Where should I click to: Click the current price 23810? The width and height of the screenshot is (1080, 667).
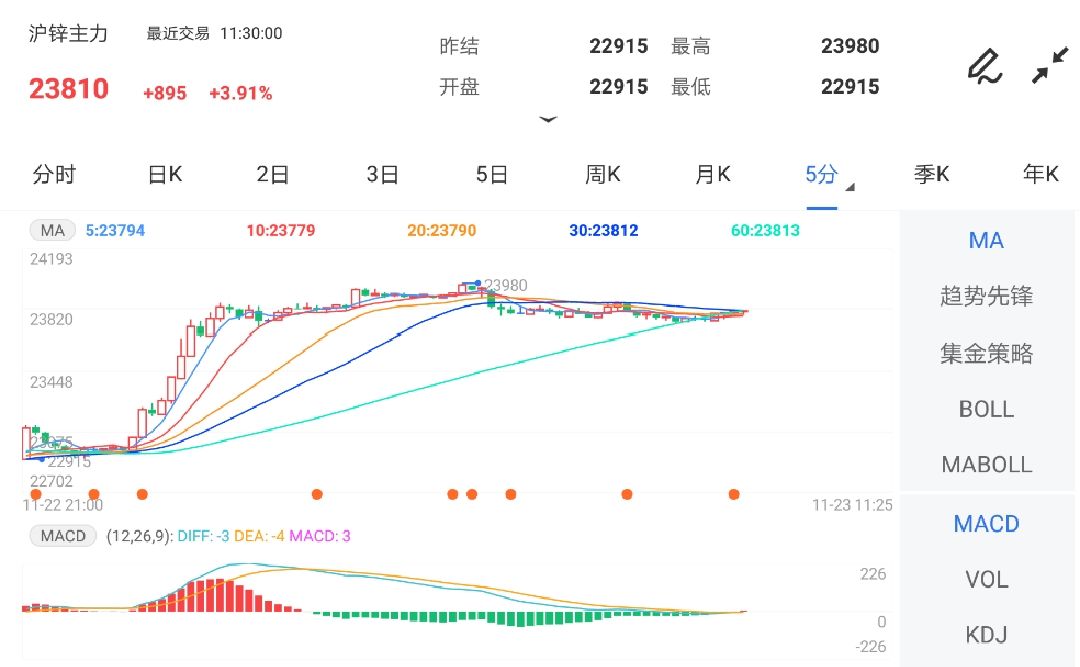(69, 89)
